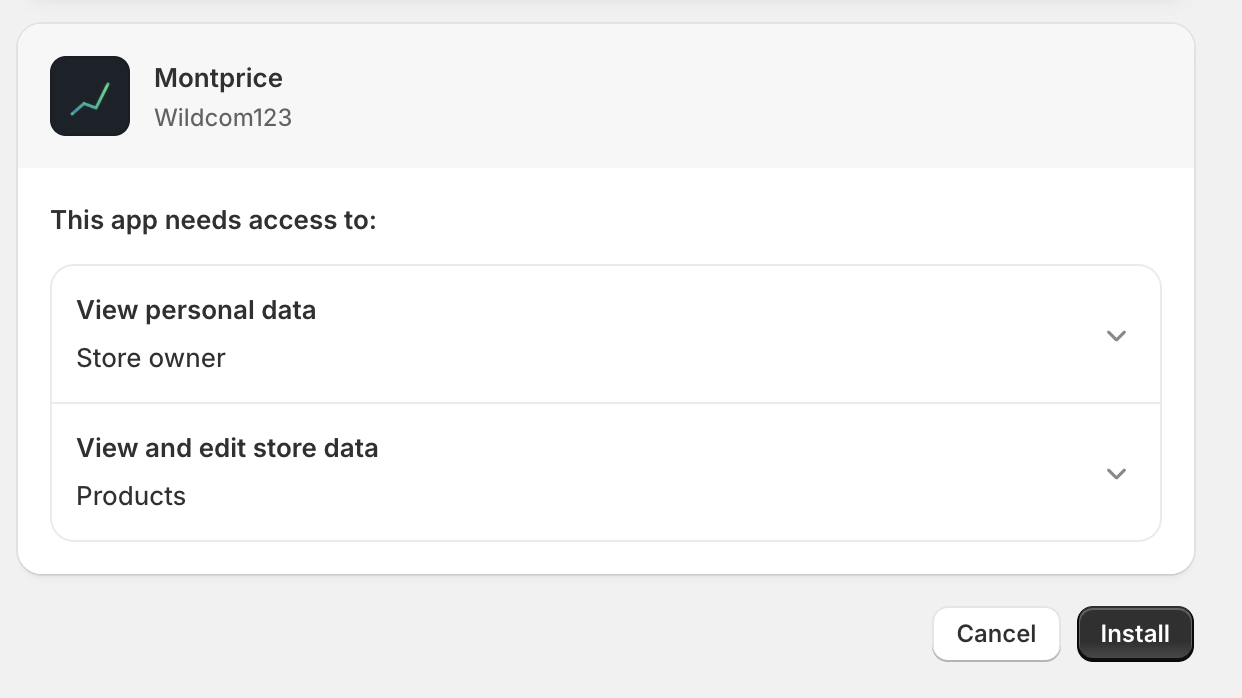Select the View personal data heading

tap(196, 310)
